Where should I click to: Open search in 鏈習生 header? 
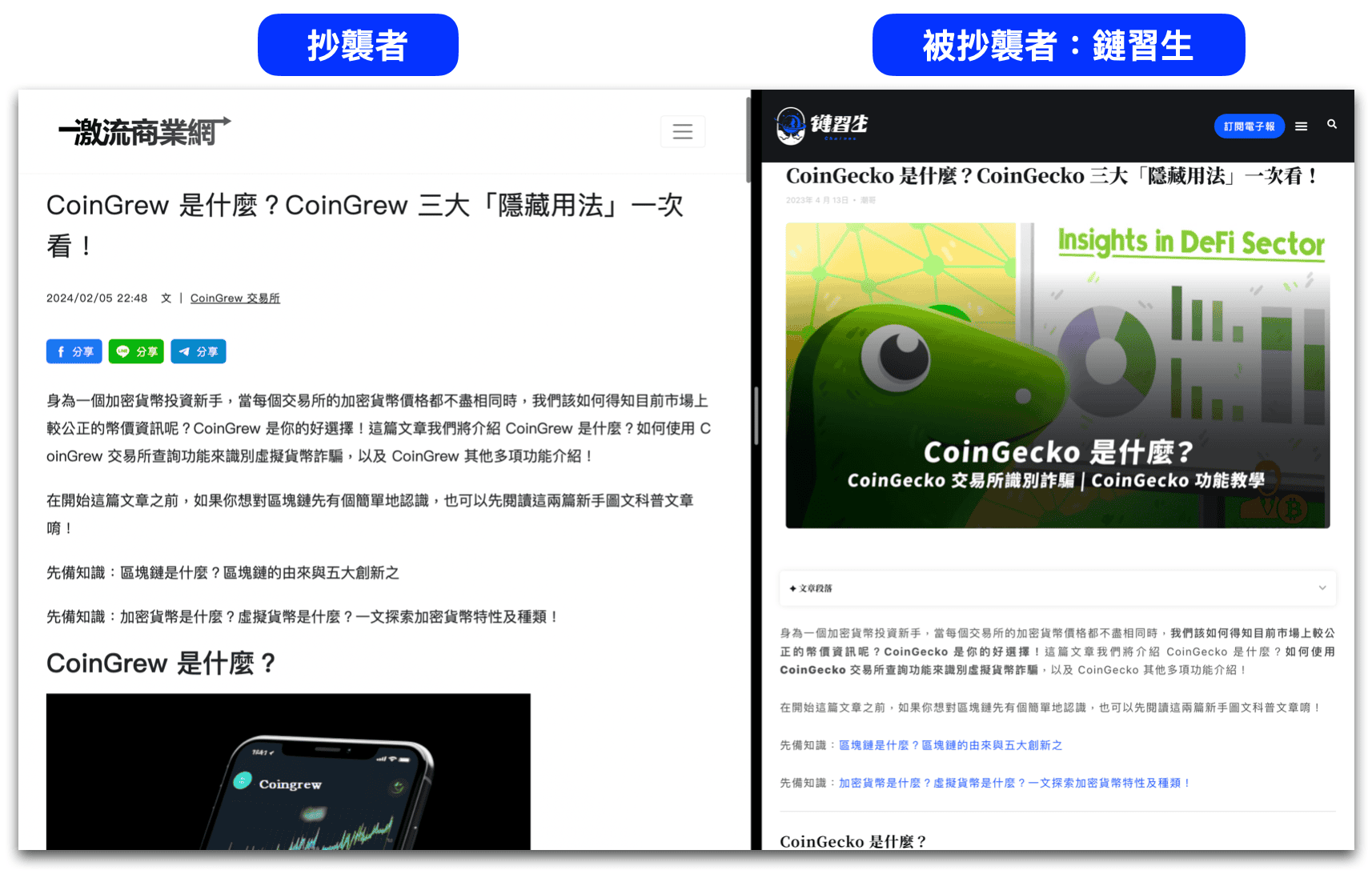point(1332,124)
